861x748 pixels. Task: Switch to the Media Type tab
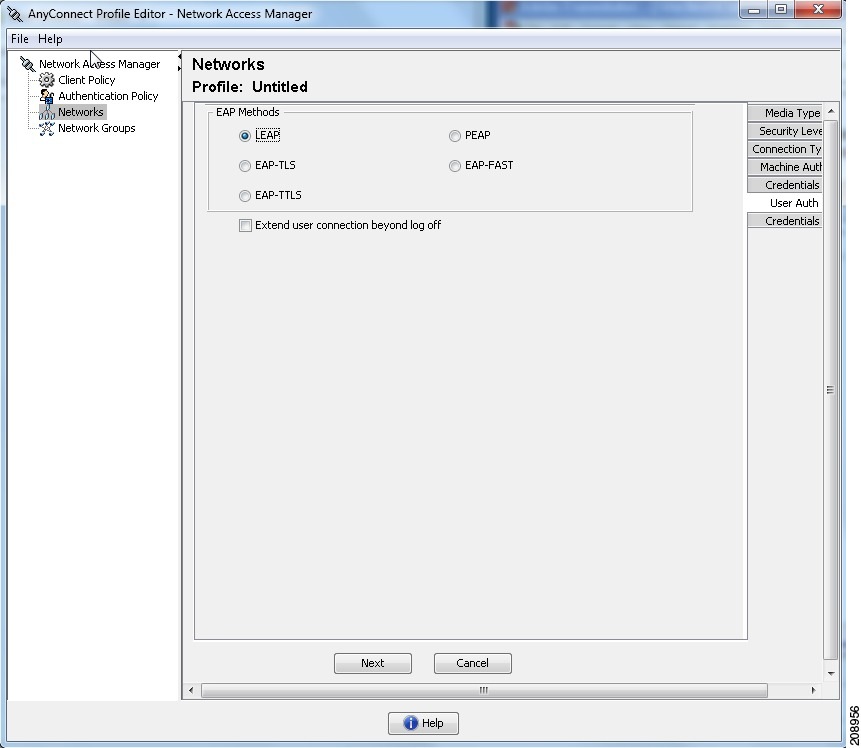pos(785,113)
